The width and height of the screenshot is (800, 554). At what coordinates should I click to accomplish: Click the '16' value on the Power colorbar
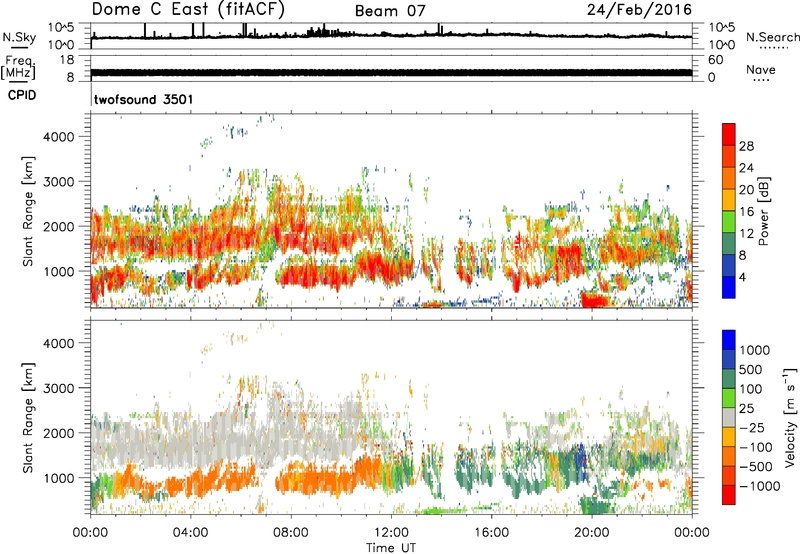[746, 212]
